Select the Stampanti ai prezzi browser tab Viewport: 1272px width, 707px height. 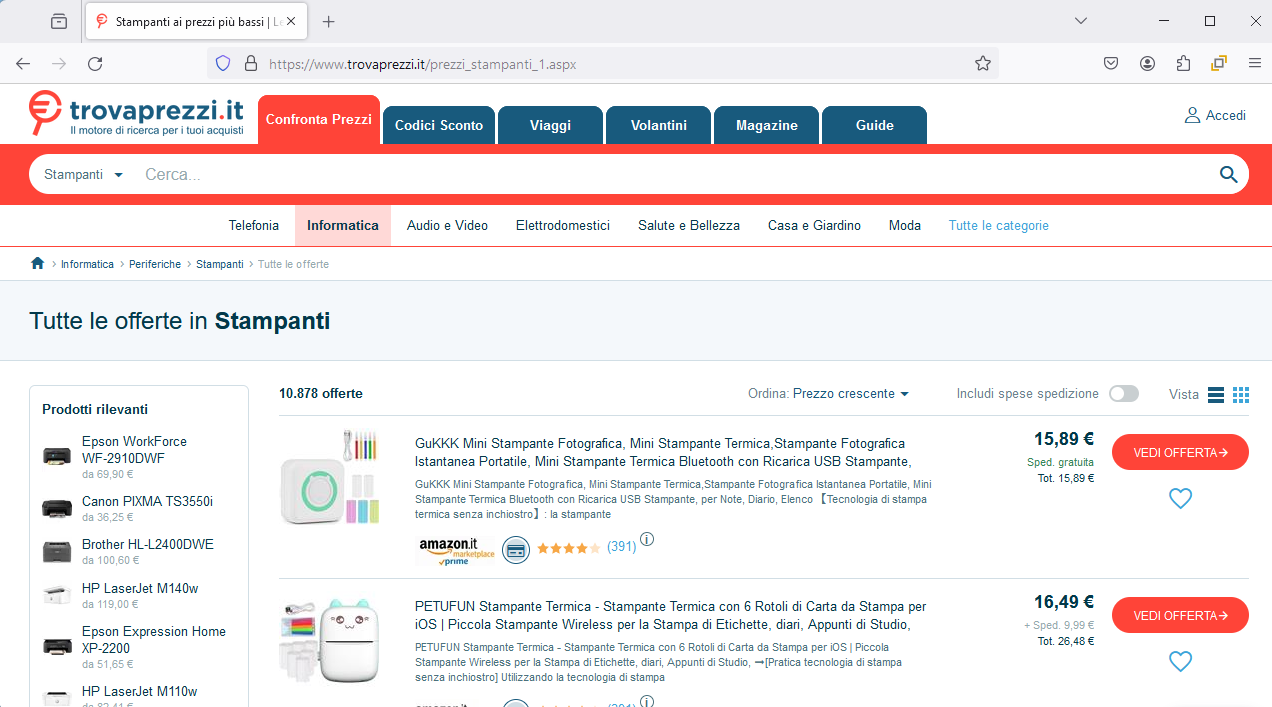click(197, 21)
